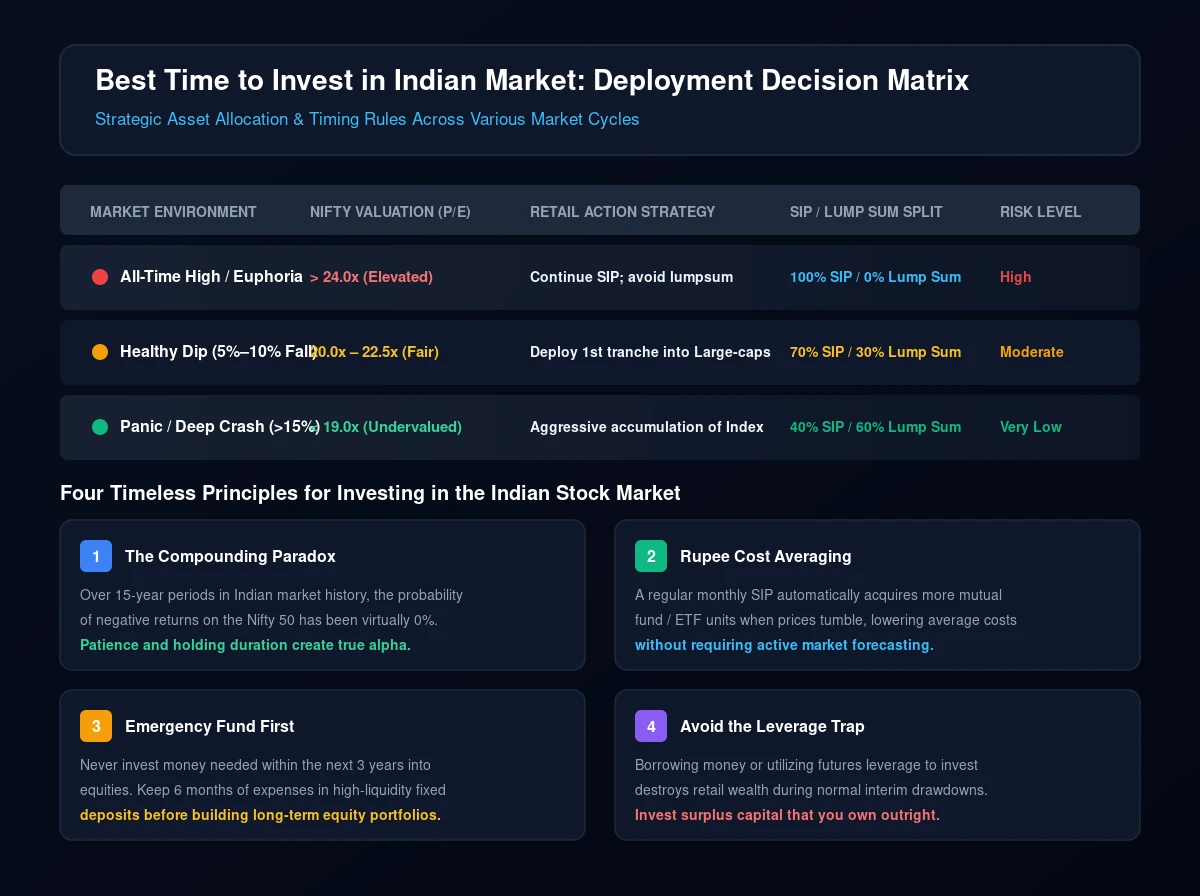Click the 40% SIP / 60% Lump Sum cell
This screenshot has width=1200, height=896.
[875, 427]
